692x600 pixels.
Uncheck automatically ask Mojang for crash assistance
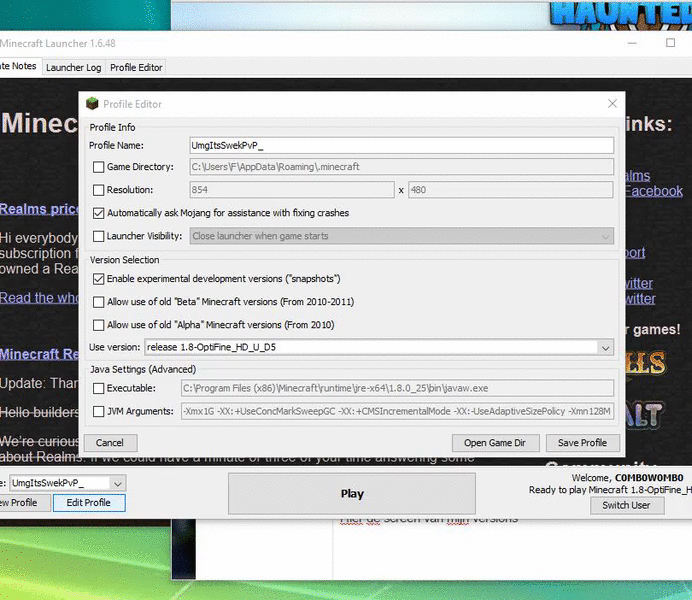98,214
